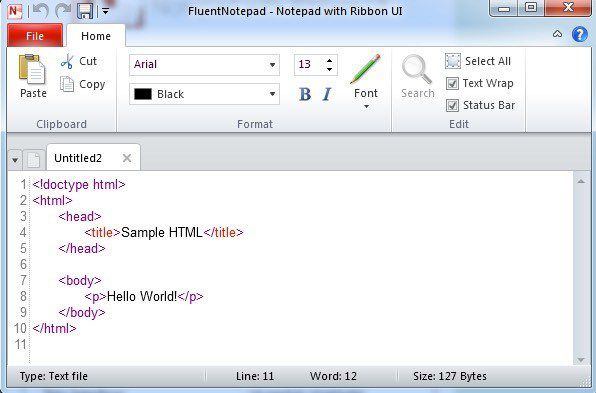Click the FluentNotepad app icon in title bar

(14, 11)
